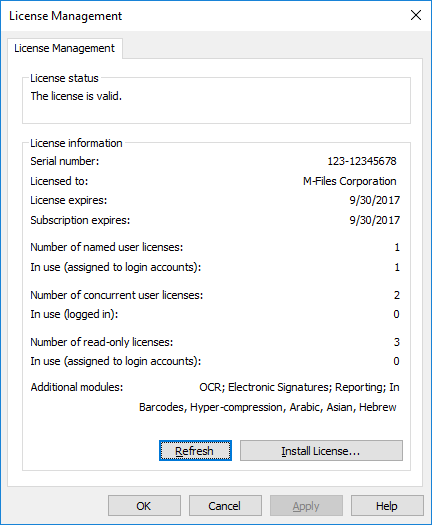This screenshot has width=432, height=525.
Task: Click 'The license is valid.' status text
Action: 76,96
